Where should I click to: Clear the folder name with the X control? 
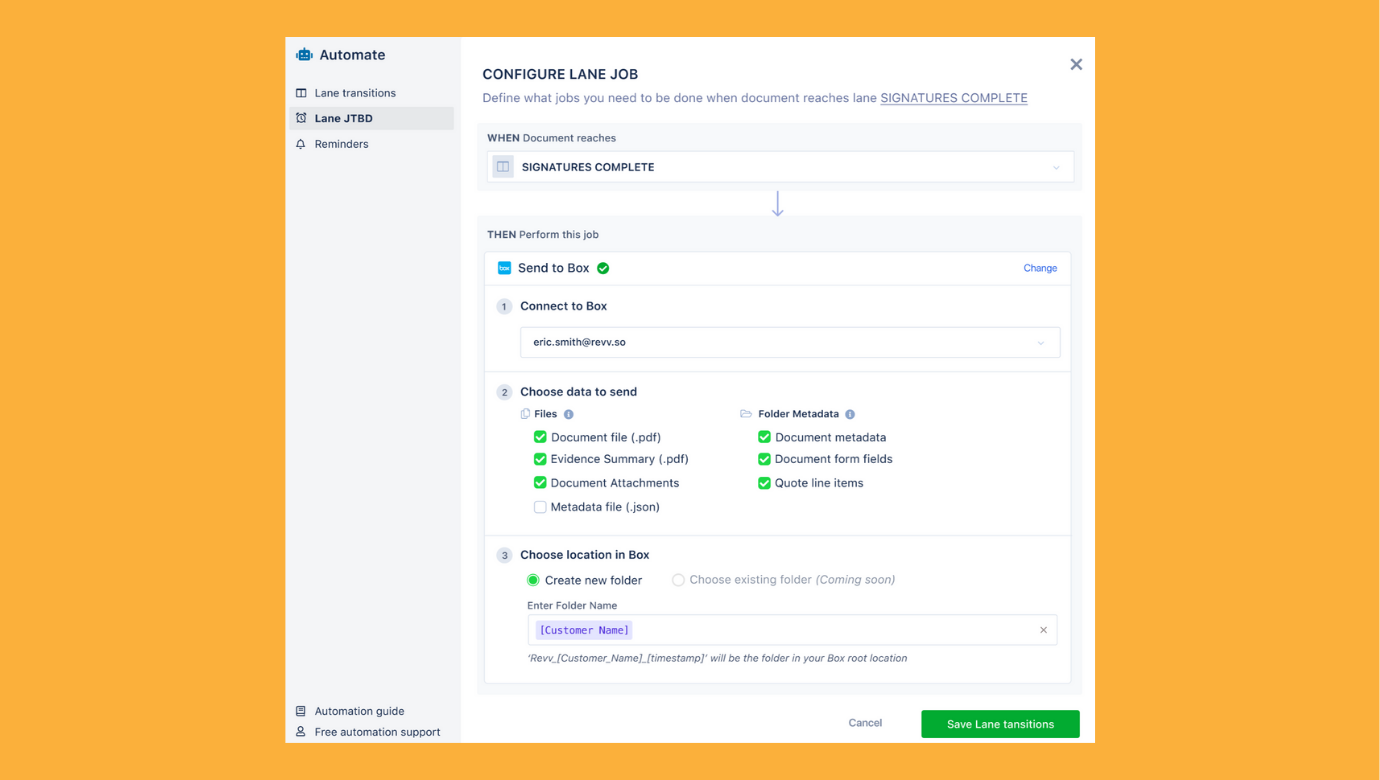pos(1043,630)
